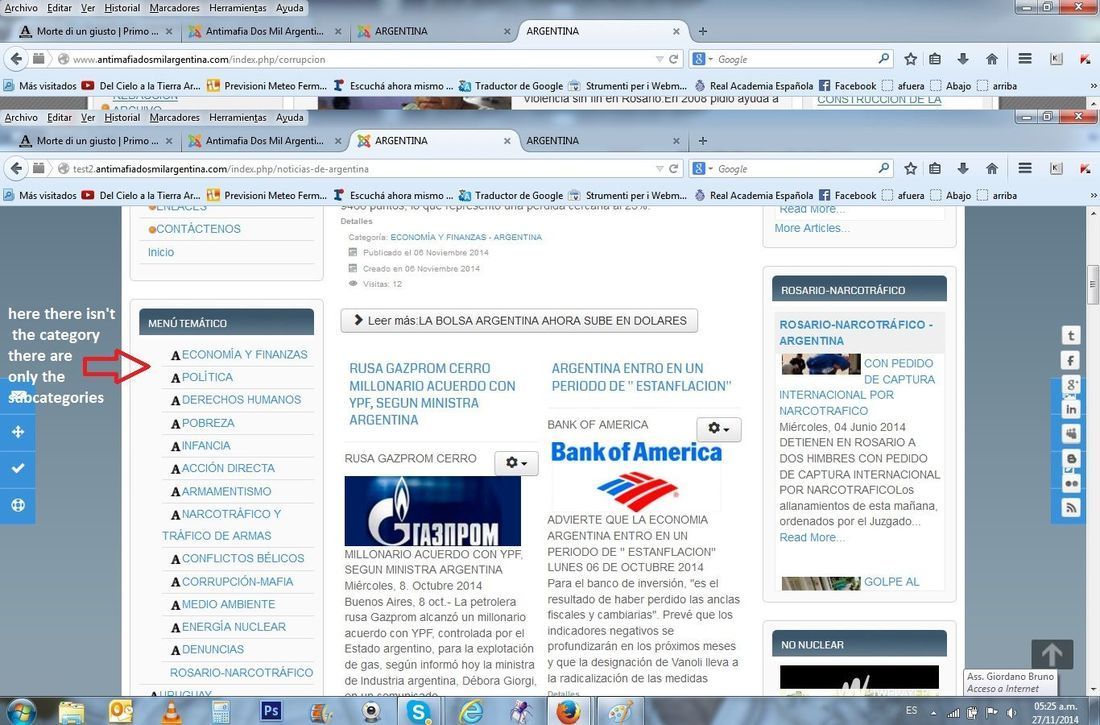Open 'ARGENTINA ENTRO EN UN PERIODO' headline

[x=641, y=377]
